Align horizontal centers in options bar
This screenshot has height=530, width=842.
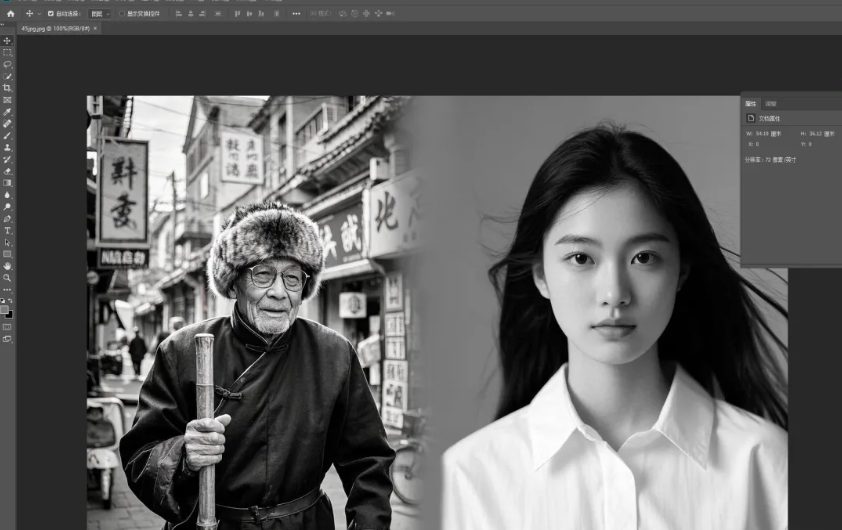[191, 13]
